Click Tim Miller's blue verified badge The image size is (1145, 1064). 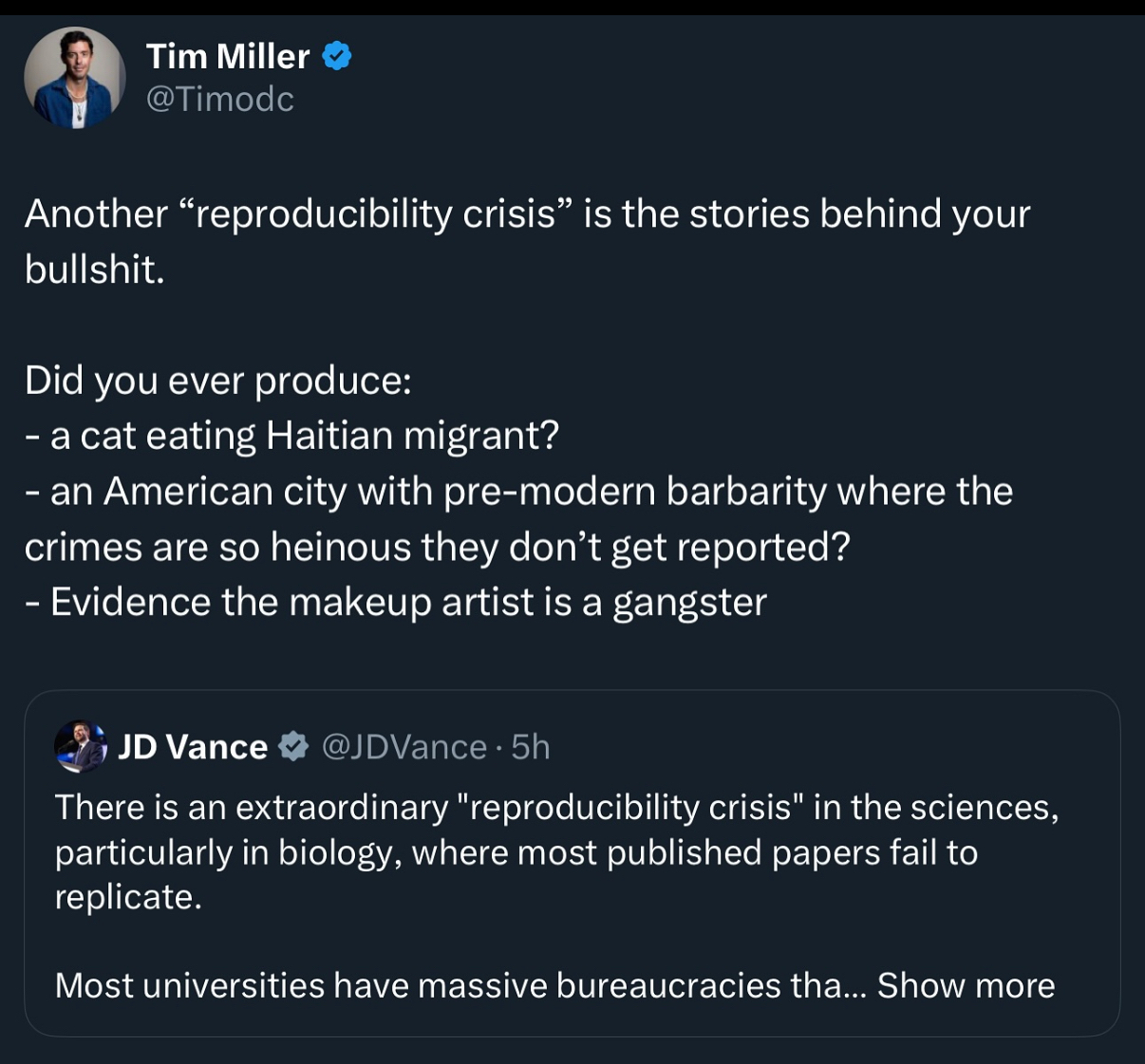(x=337, y=57)
